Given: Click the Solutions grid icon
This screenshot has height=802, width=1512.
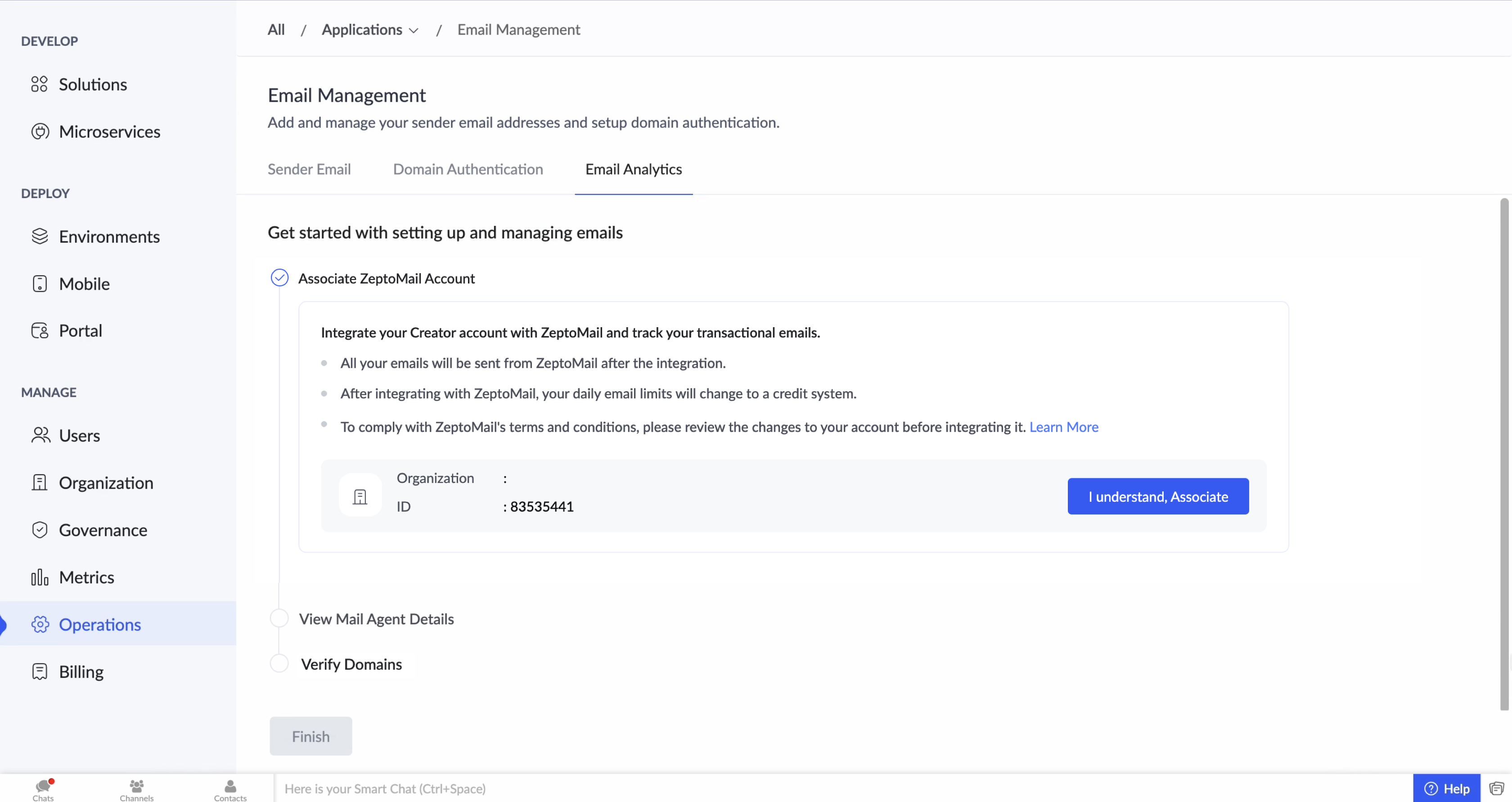Looking at the screenshot, I should click(x=39, y=85).
